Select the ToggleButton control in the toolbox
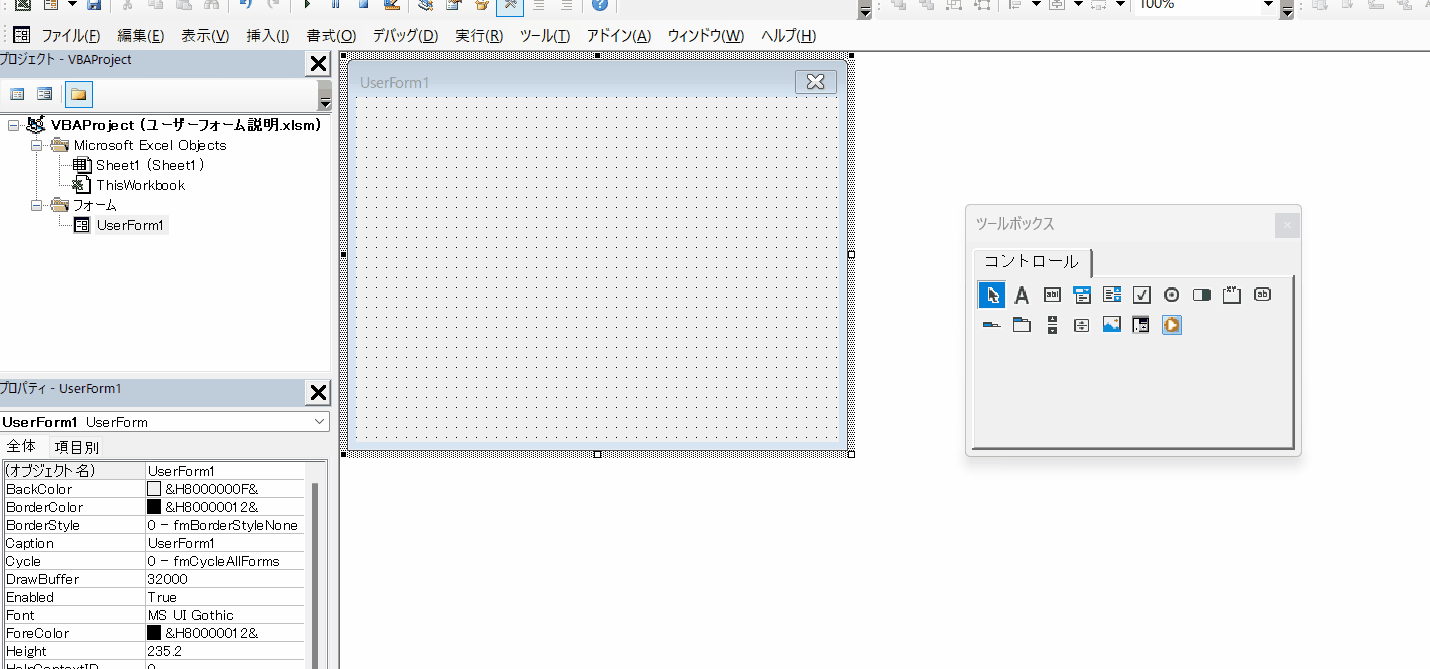The height and width of the screenshot is (669, 1430). click(1202, 295)
